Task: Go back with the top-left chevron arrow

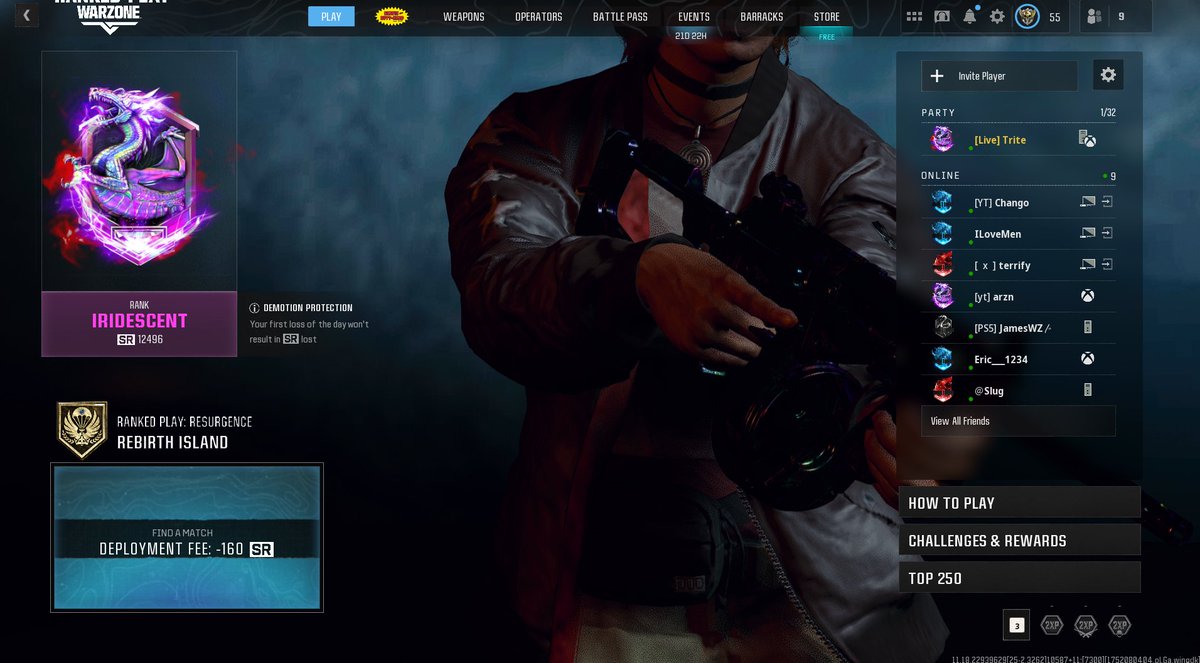Action: click(x=26, y=15)
